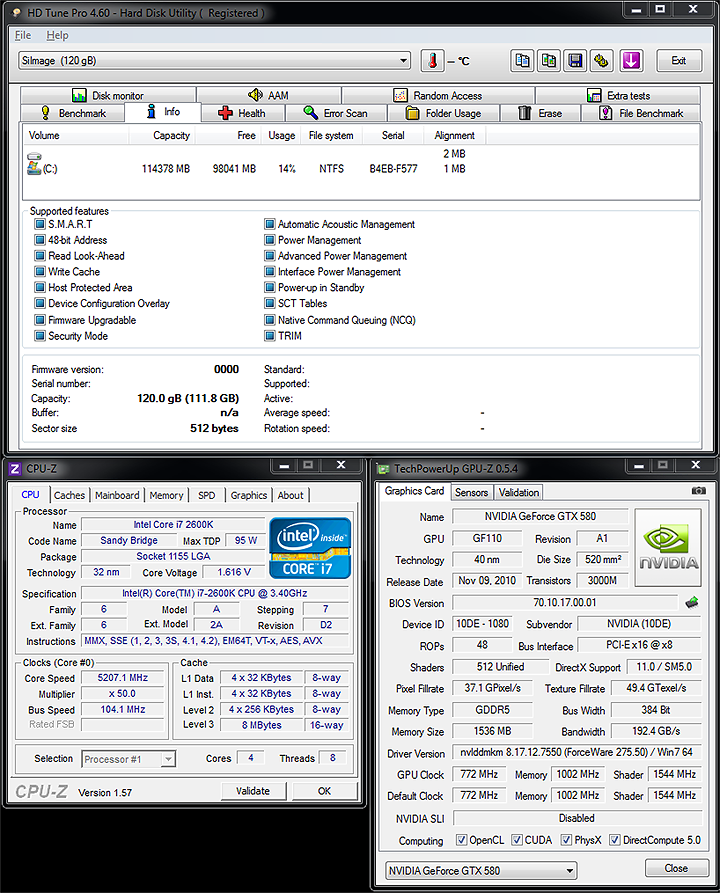
Task: Open the Processor #1 selection dropdown
Action: [129, 759]
